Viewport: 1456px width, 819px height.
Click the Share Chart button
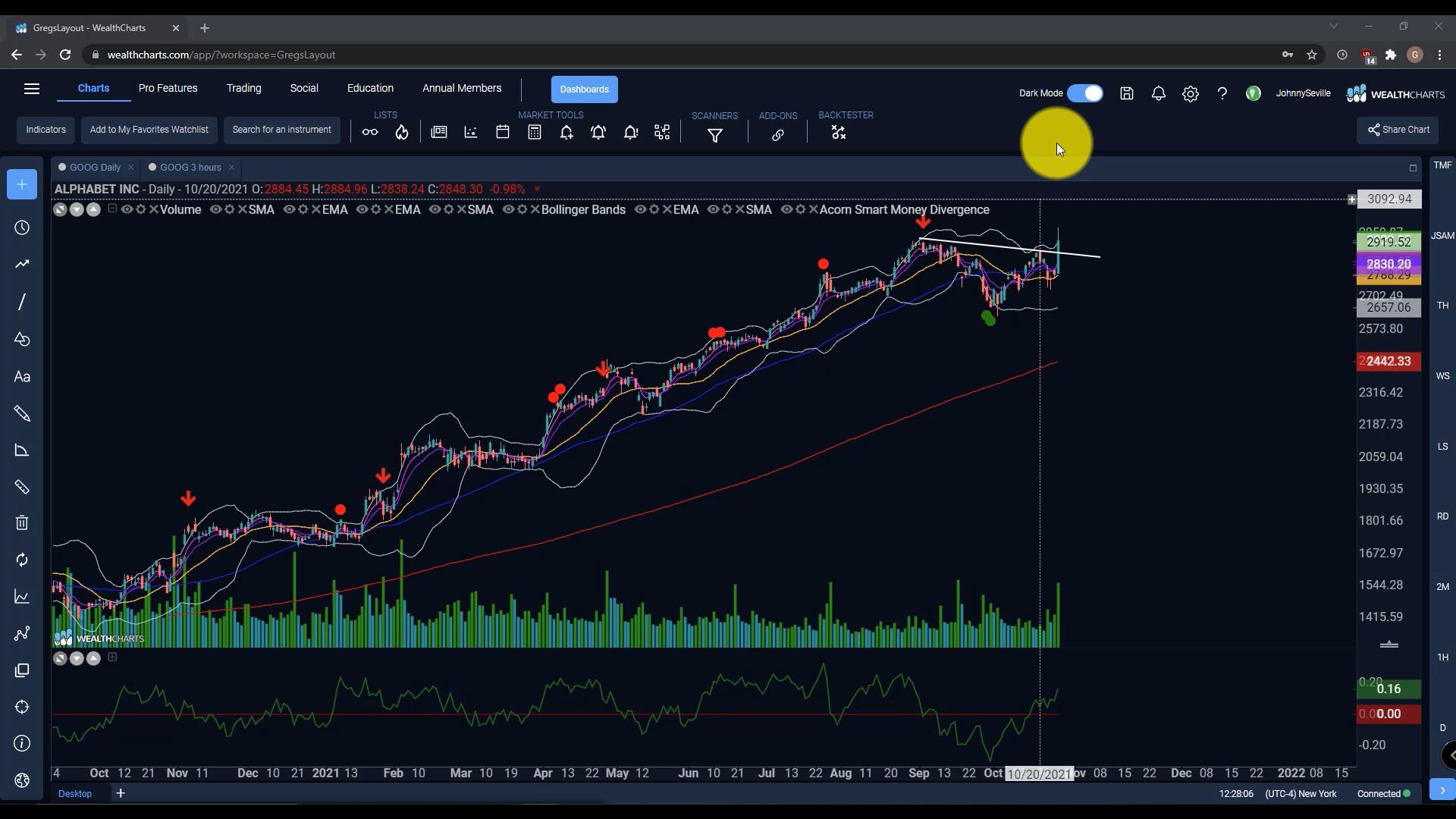[1398, 130]
